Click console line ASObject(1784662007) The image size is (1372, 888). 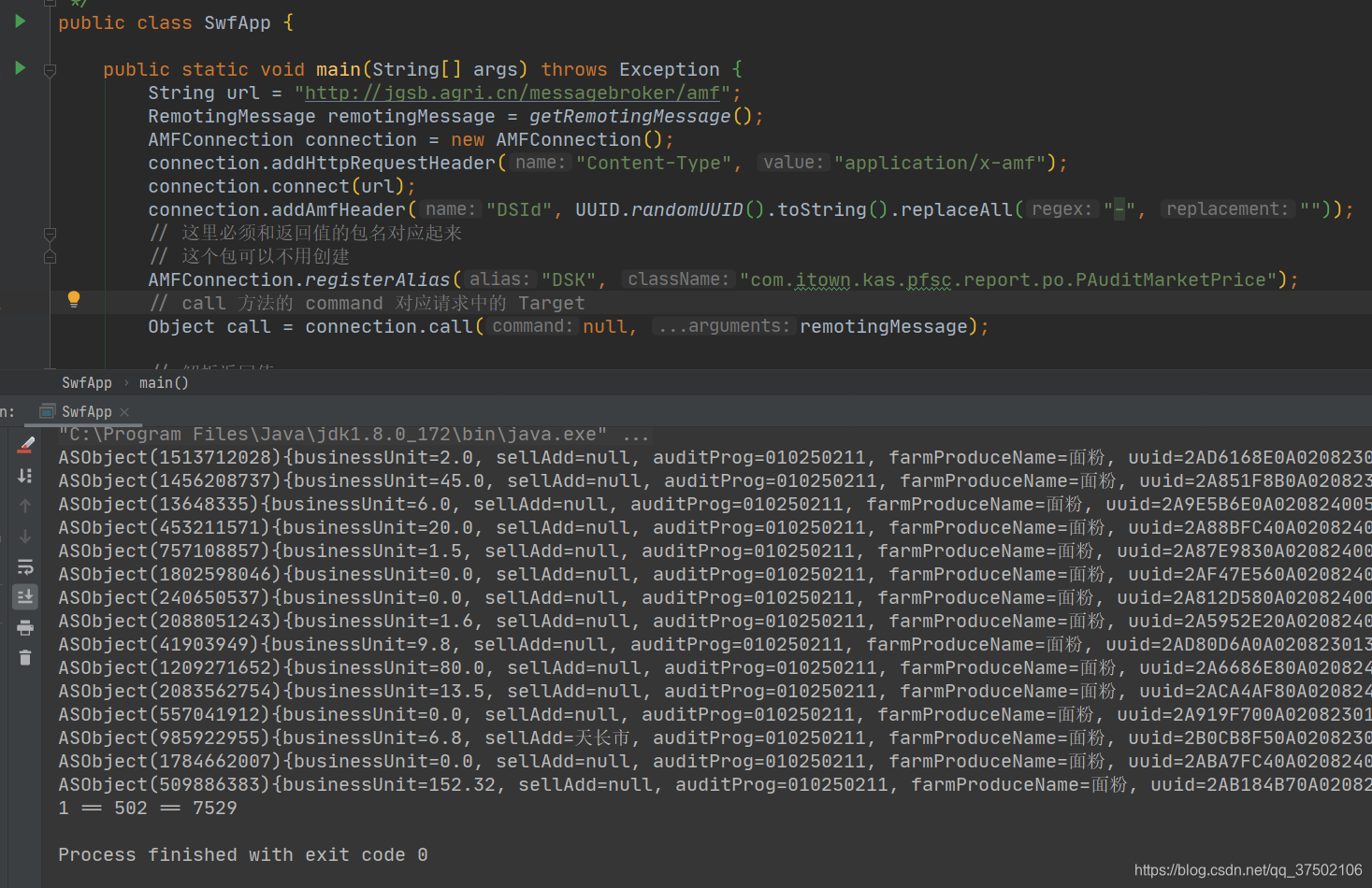pos(715,761)
